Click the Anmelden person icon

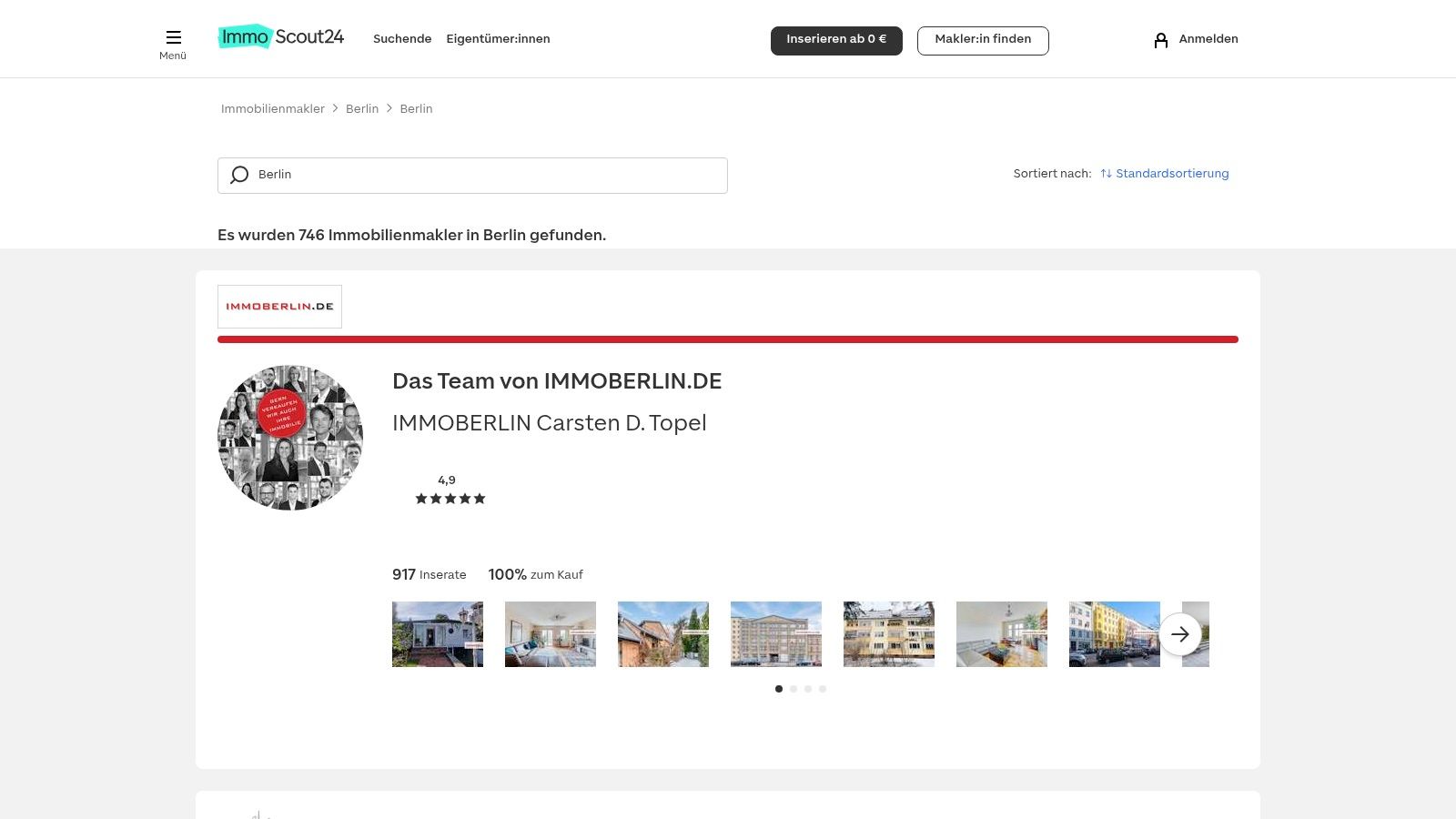coord(1161,40)
